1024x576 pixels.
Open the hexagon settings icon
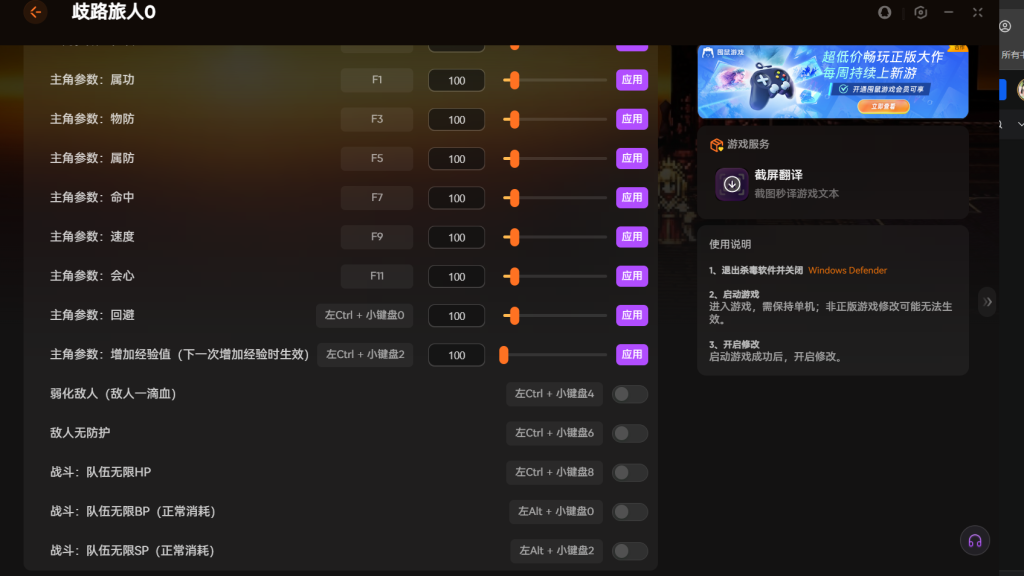[x=920, y=12]
